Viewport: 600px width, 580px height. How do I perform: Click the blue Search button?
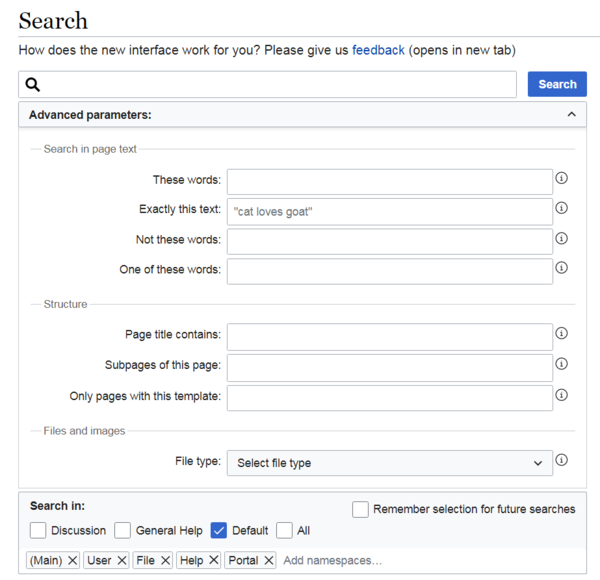[x=557, y=84]
